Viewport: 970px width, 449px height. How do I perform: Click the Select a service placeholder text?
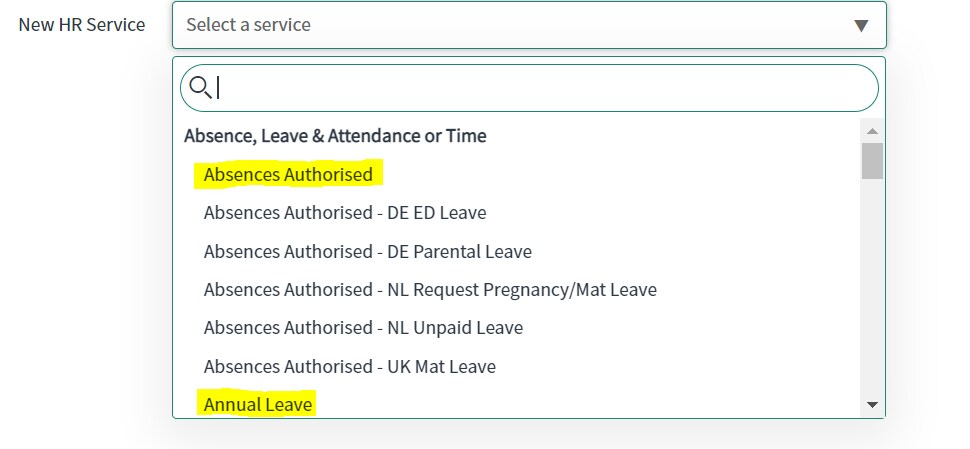pos(248,25)
